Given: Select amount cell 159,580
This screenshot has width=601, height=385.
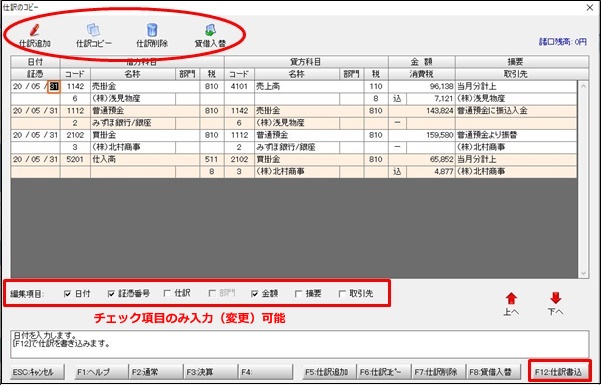Looking at the screenshot, I should click(422, 135).
